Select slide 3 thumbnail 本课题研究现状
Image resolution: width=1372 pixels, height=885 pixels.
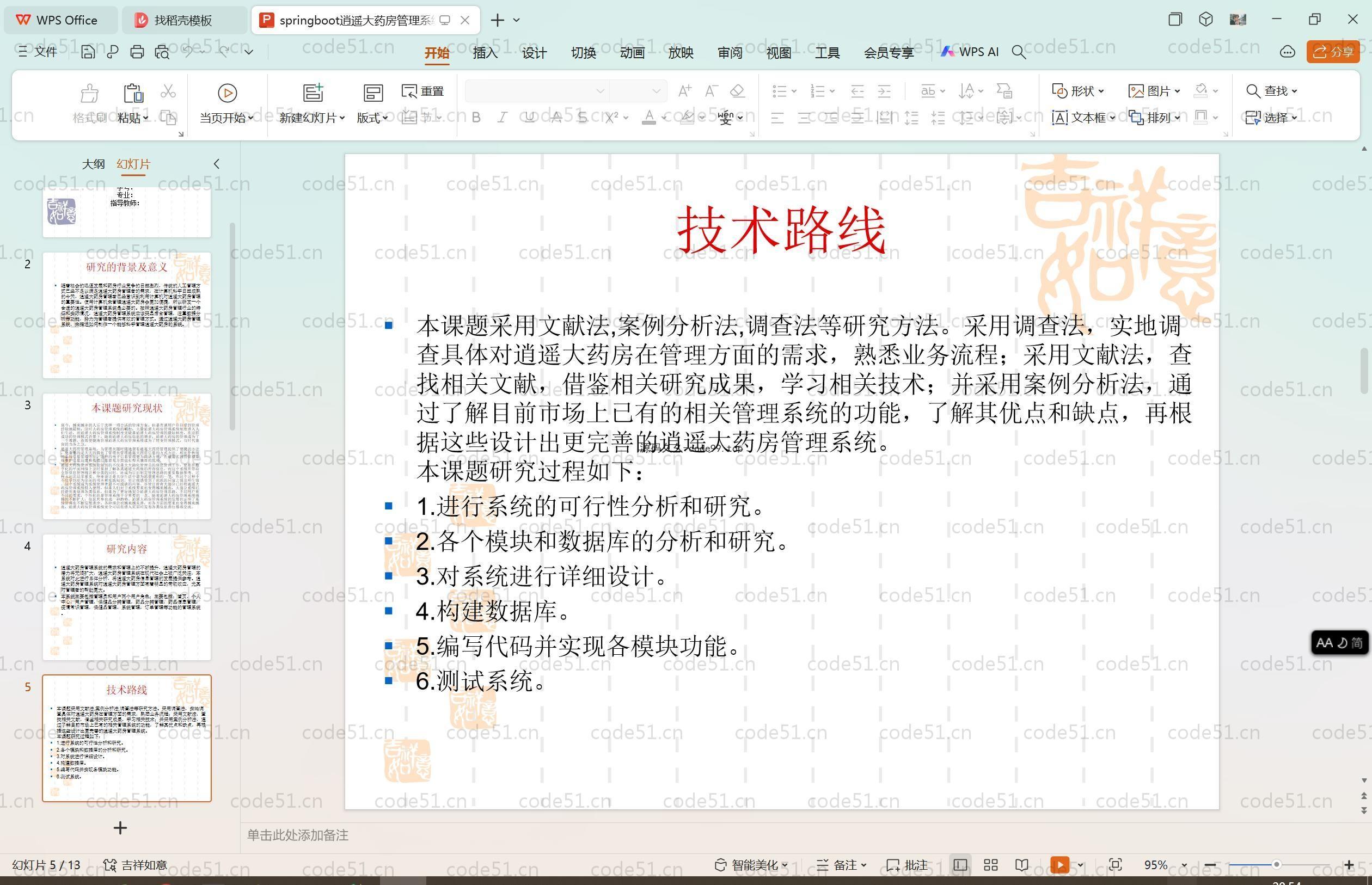[x=127, y=456]
